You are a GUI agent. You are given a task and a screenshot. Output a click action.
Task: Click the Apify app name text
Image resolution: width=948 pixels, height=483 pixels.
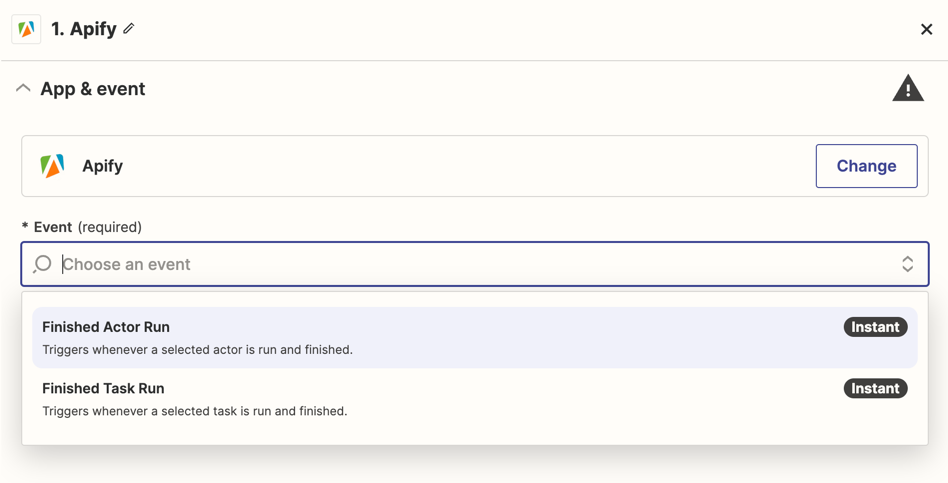coord(102,166)
